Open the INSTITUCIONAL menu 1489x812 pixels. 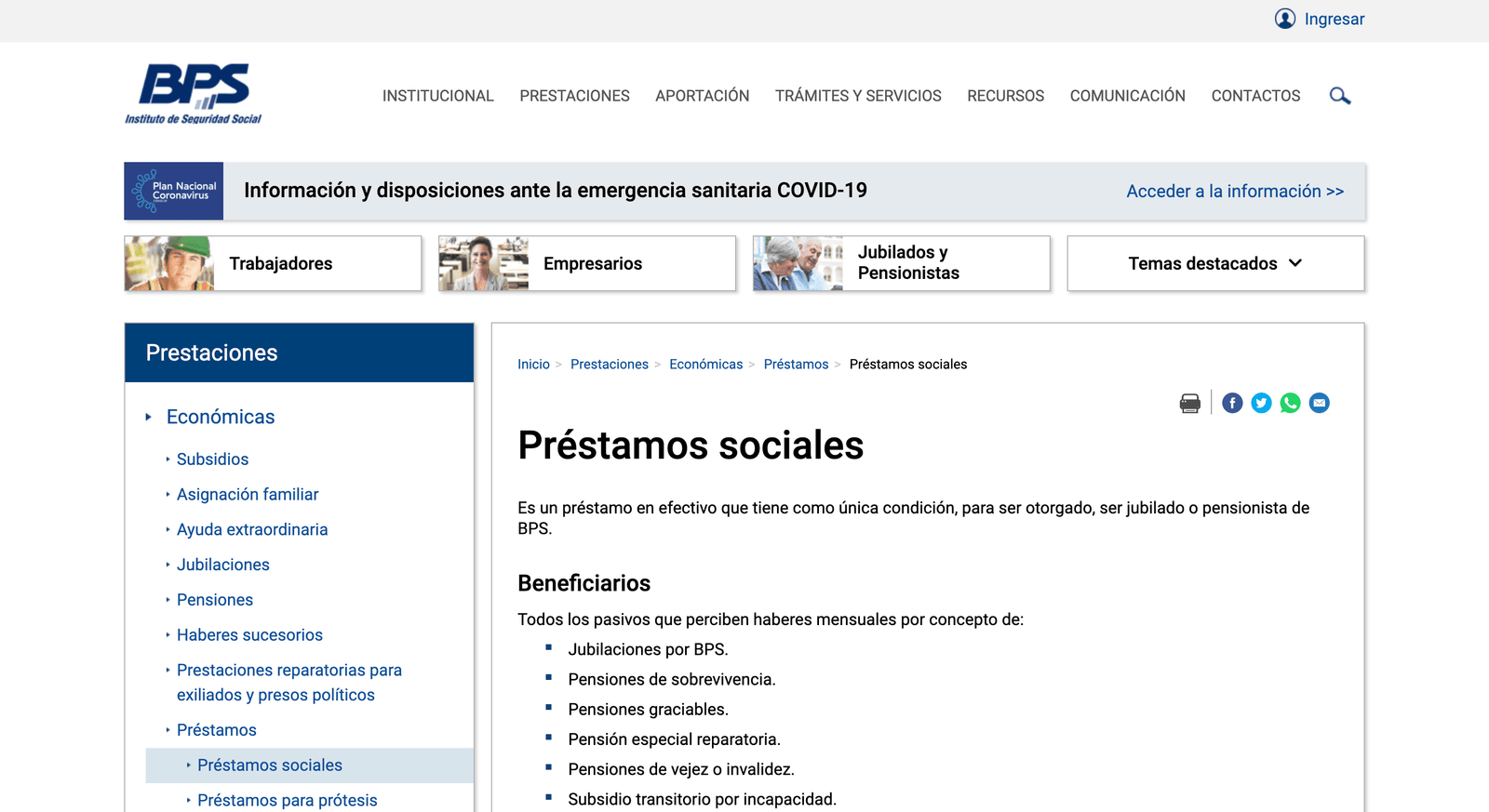coord(438,96)
